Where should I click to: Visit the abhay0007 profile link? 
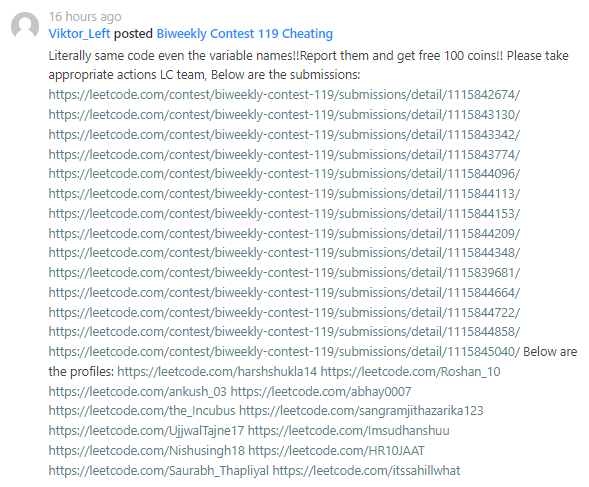(321, 392)
